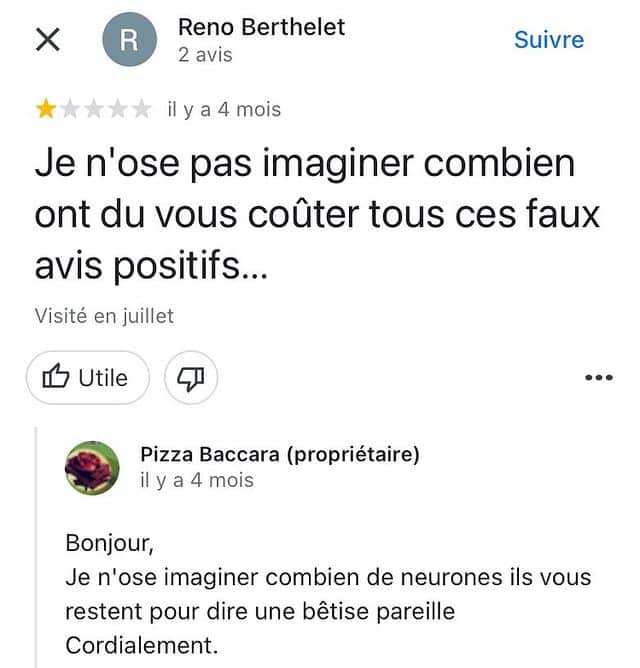The height and width of the screenshot is (668, 640).
Task: Click the Pizza Baccara (propriétaire) name
Action: click(x=280, y=455)
